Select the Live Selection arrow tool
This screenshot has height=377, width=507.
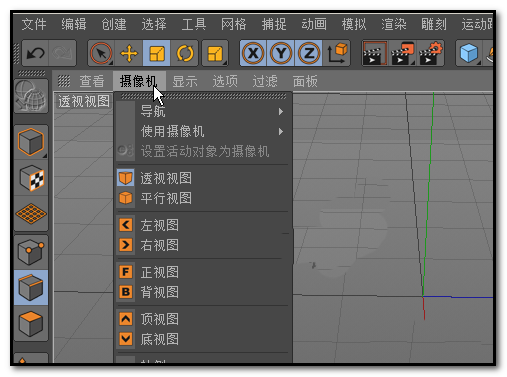tap(101, 53)
